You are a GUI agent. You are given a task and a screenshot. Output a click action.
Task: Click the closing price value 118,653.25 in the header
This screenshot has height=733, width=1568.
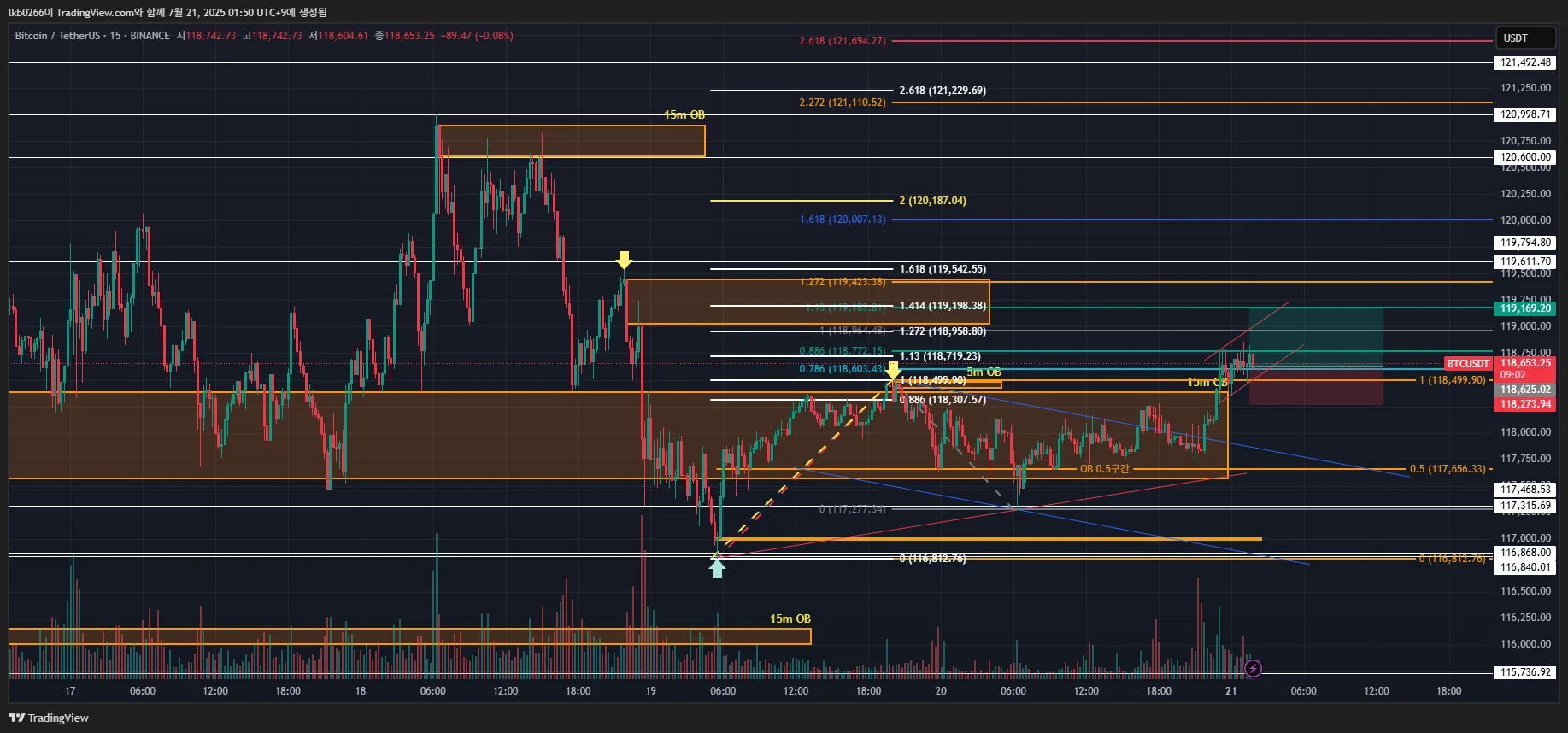[409, 36]
